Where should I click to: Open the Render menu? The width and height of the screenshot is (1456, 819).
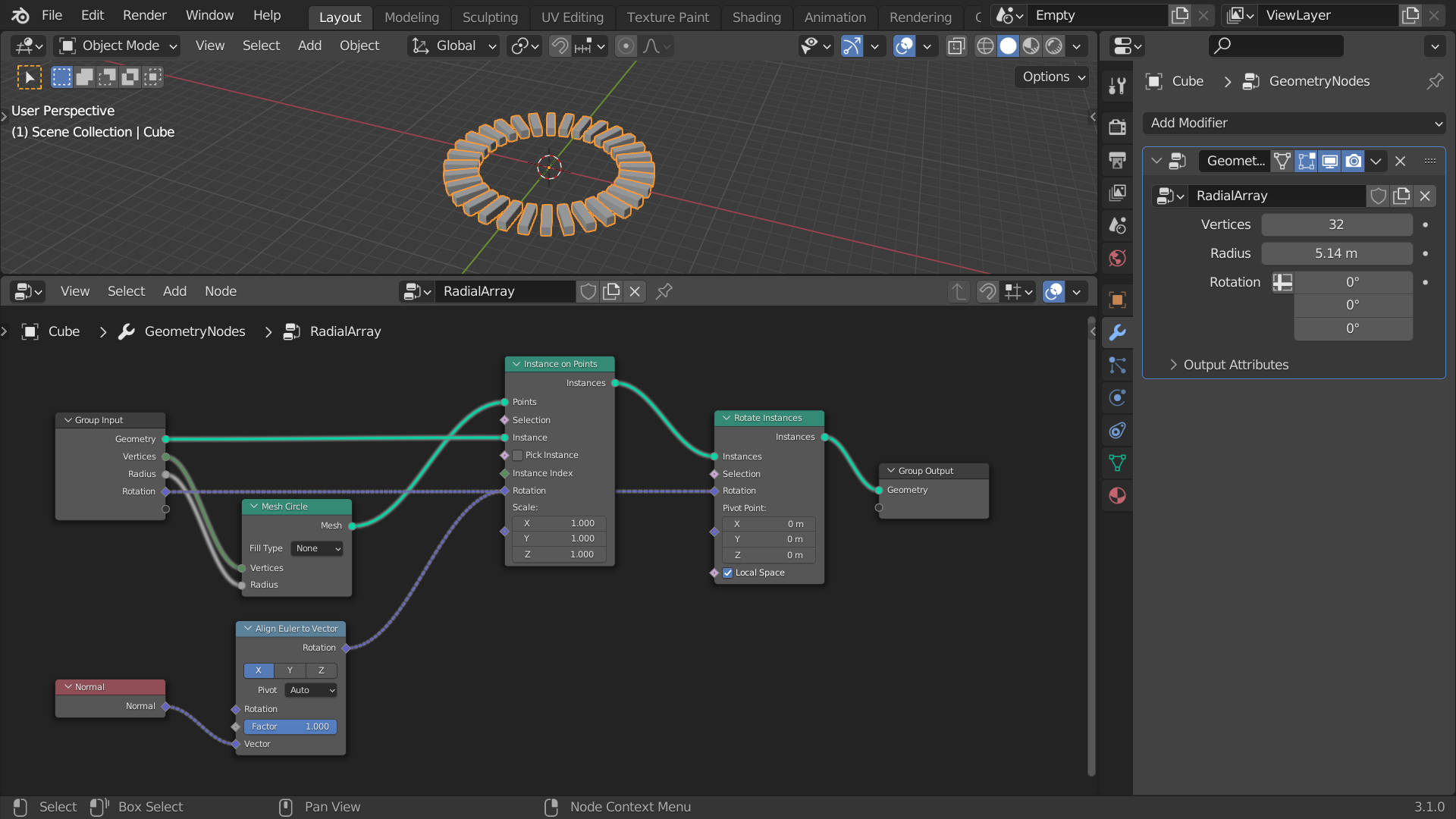(144, 15)
